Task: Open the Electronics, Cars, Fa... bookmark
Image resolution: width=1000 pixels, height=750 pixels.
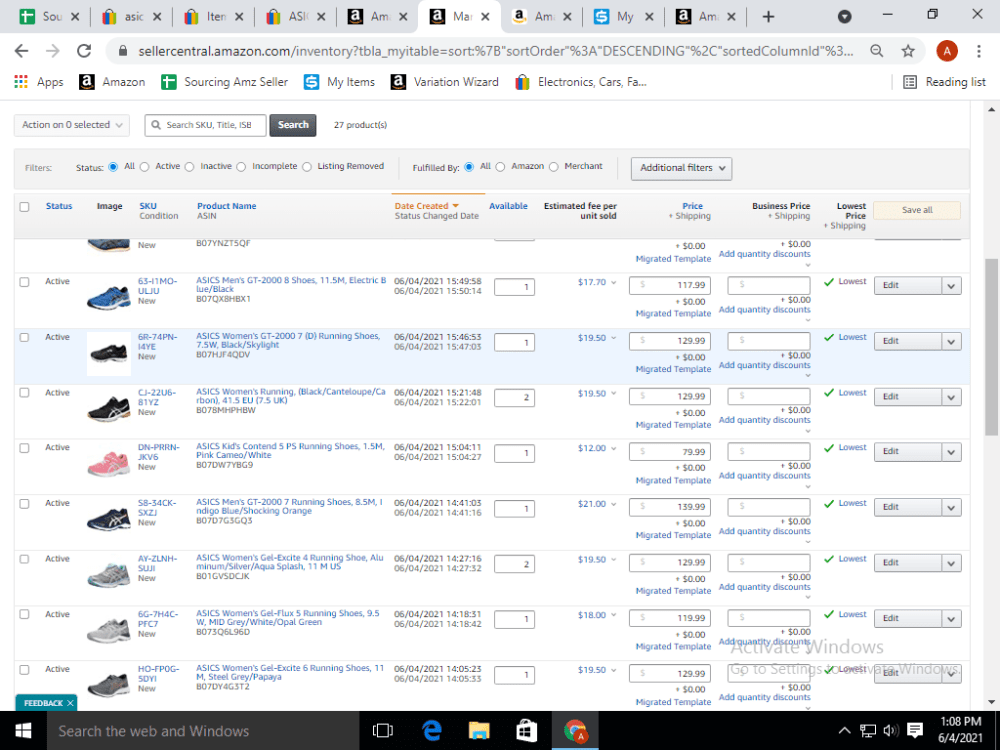Action: (x=581, y=82)
